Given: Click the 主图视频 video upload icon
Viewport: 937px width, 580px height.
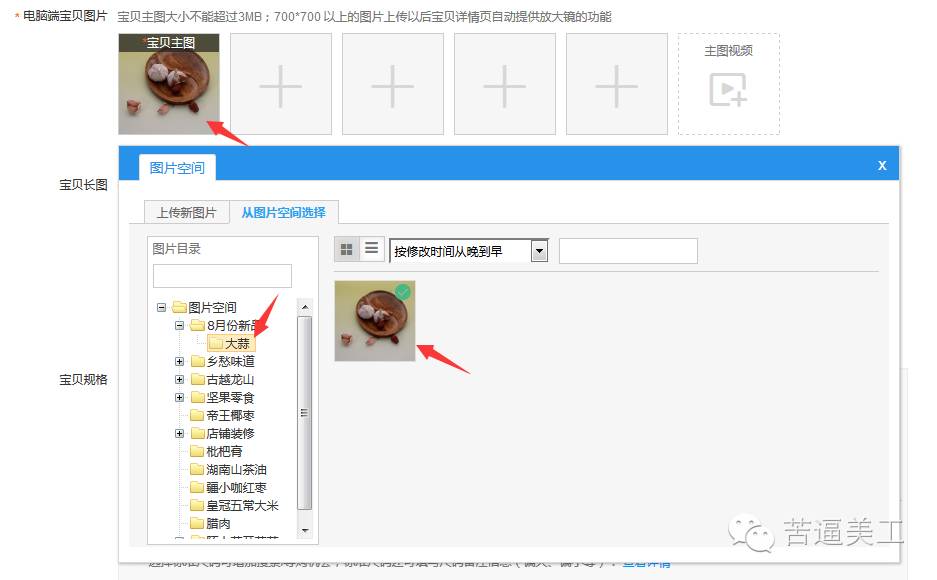Looking at the screenshot, I should (728, 90).
